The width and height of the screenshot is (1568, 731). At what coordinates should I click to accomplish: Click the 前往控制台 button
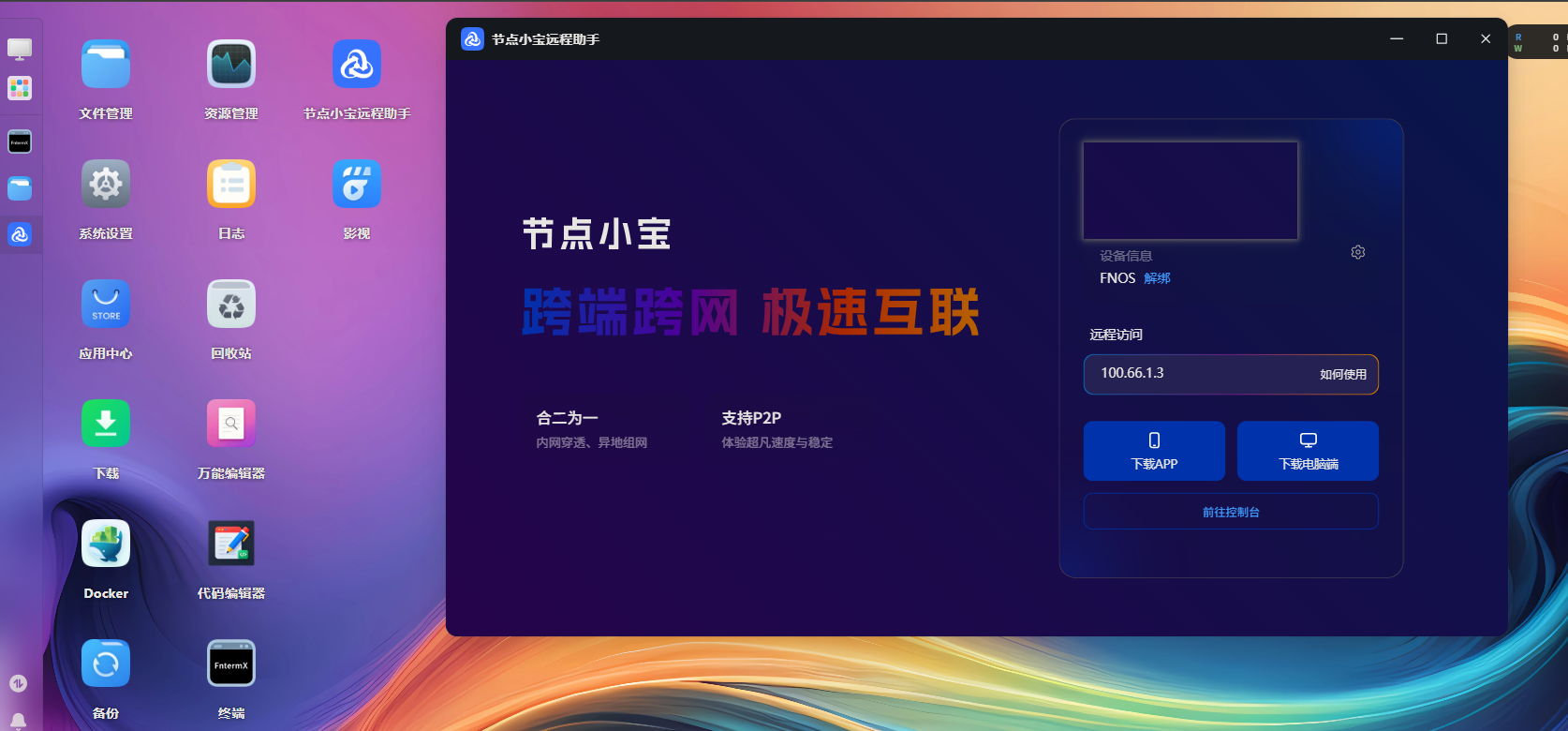click(x=1231, y=512)
